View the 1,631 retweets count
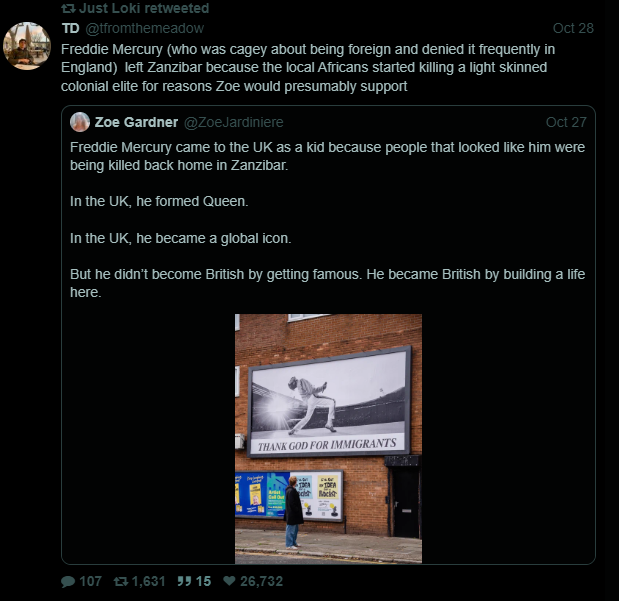The image size is (619, 601). click(148, 581)
